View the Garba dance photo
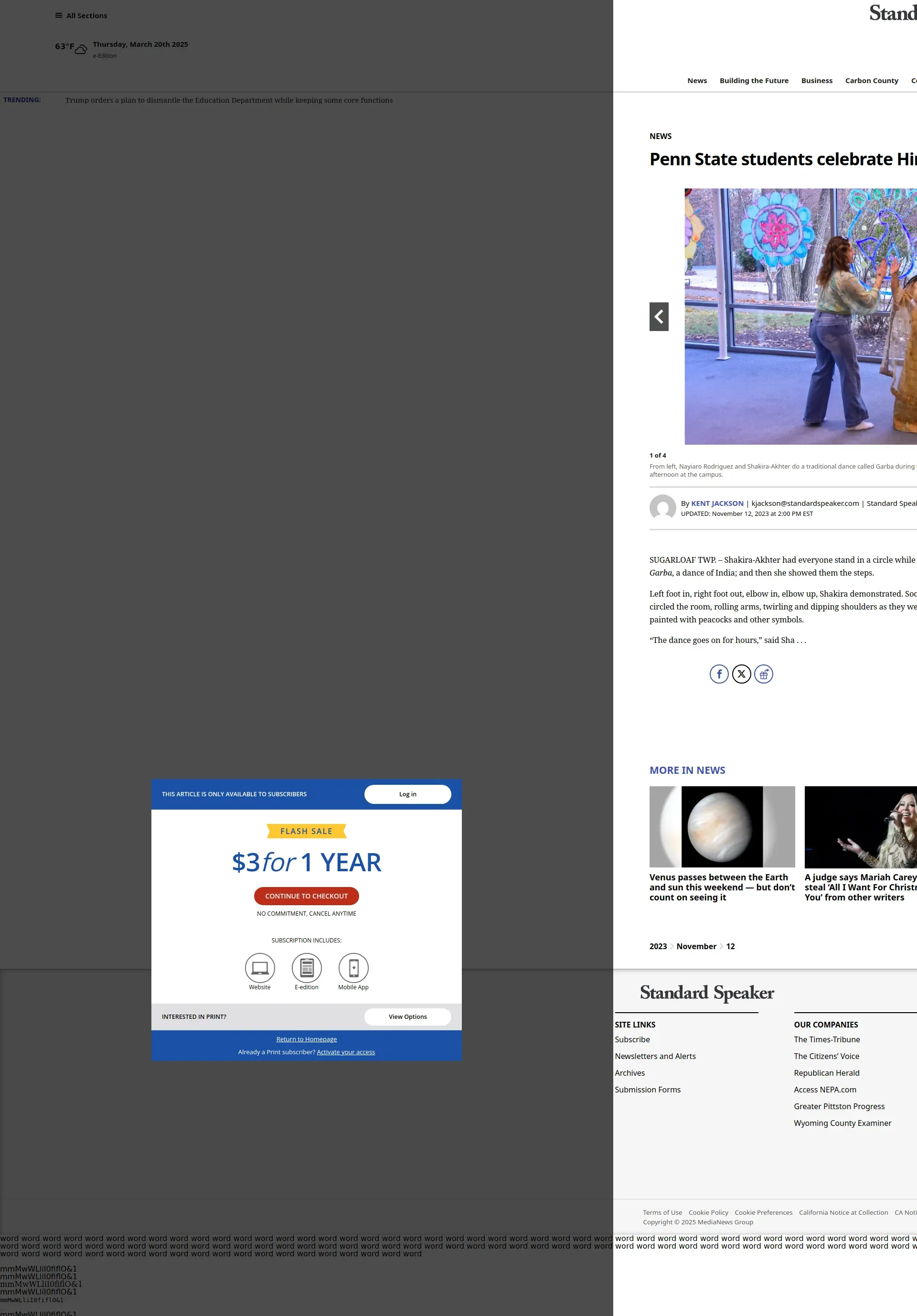 coord(800,316)
